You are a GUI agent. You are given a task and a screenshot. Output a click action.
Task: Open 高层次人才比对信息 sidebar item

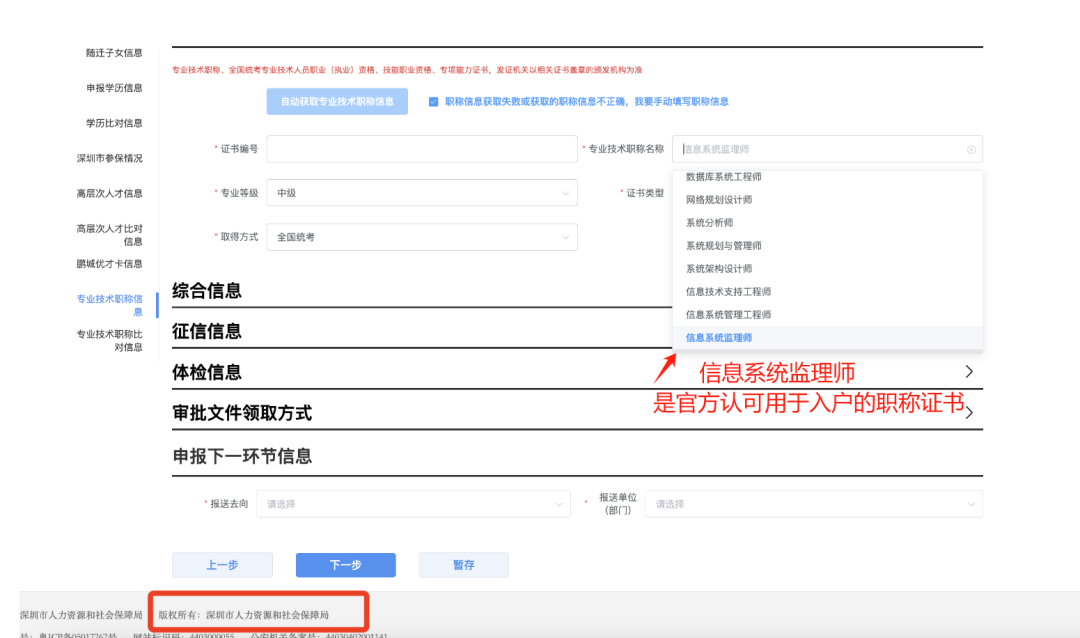pyautogui.click(x=110, y=235)
